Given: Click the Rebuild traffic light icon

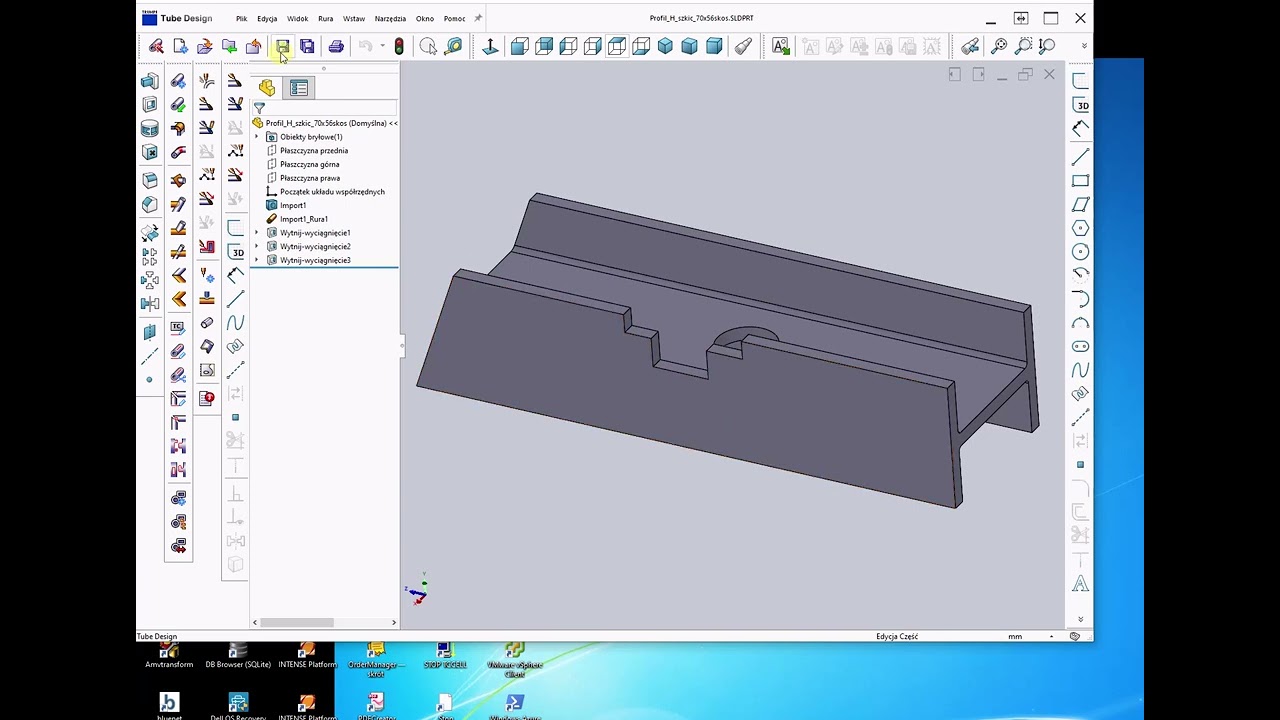Looking at the screenshot, I should [x=399, y=46].
